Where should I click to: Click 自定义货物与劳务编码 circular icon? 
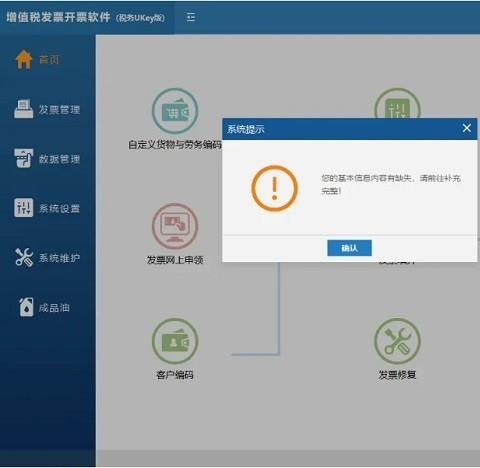(x=175, y=111)
